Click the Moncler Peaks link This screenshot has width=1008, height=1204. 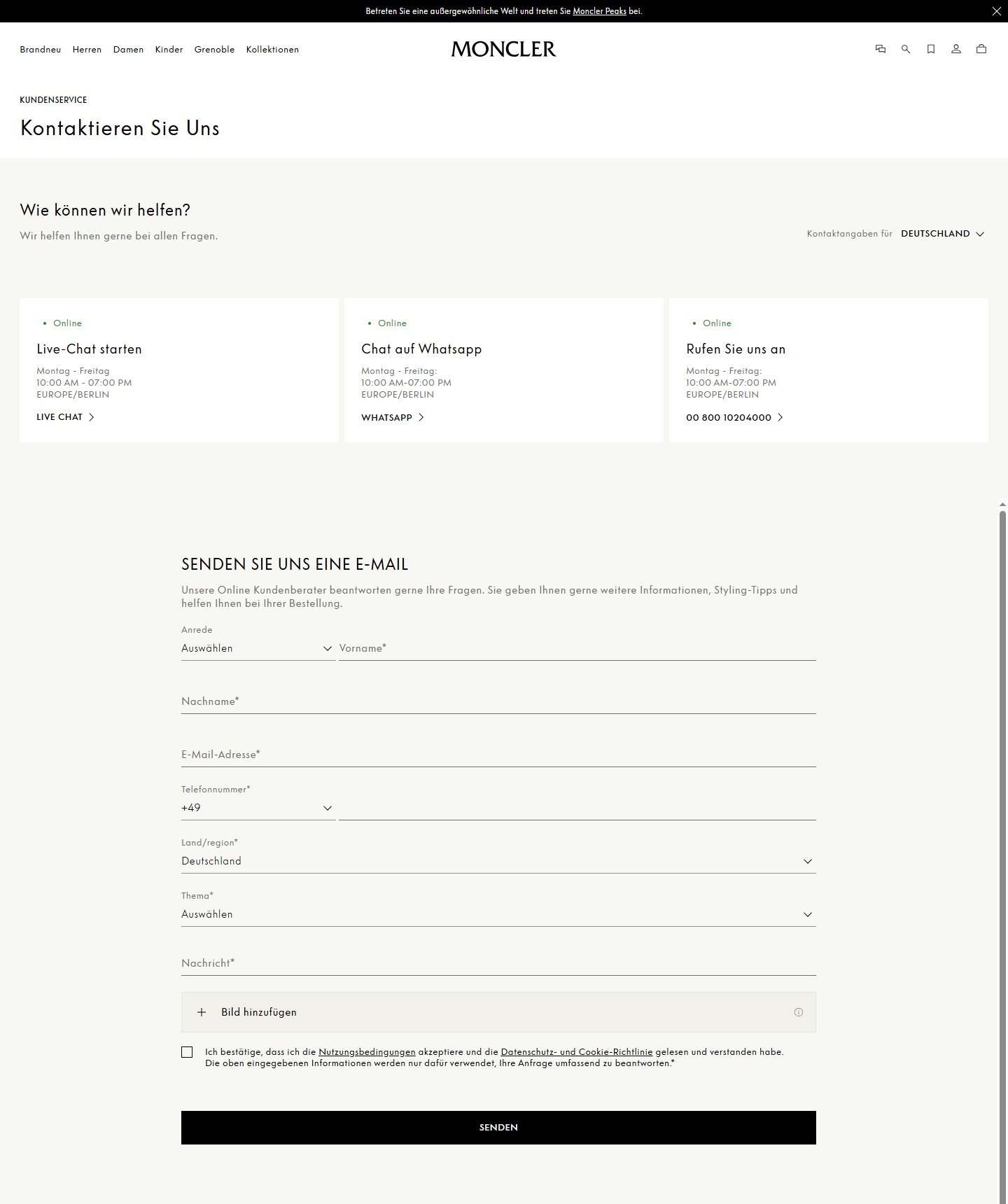point(599,11)
